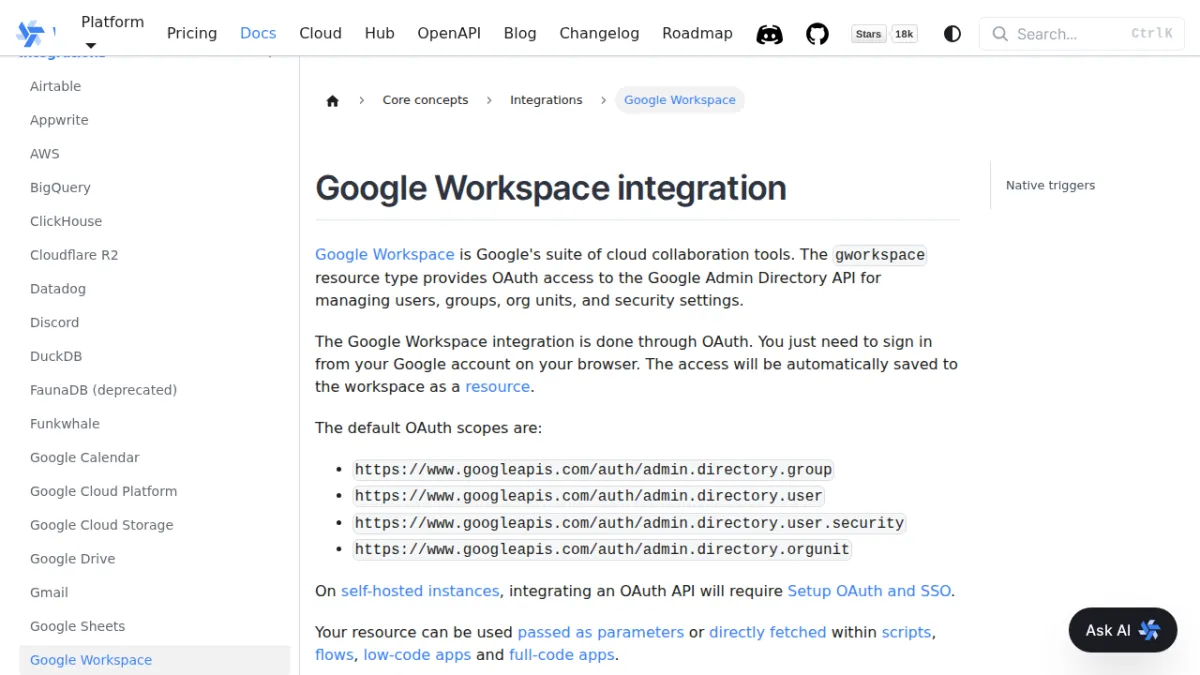Viewport: 1200px width, 675px height.
Task: Follow the passed as parameters link
Action: coord(601,632)
